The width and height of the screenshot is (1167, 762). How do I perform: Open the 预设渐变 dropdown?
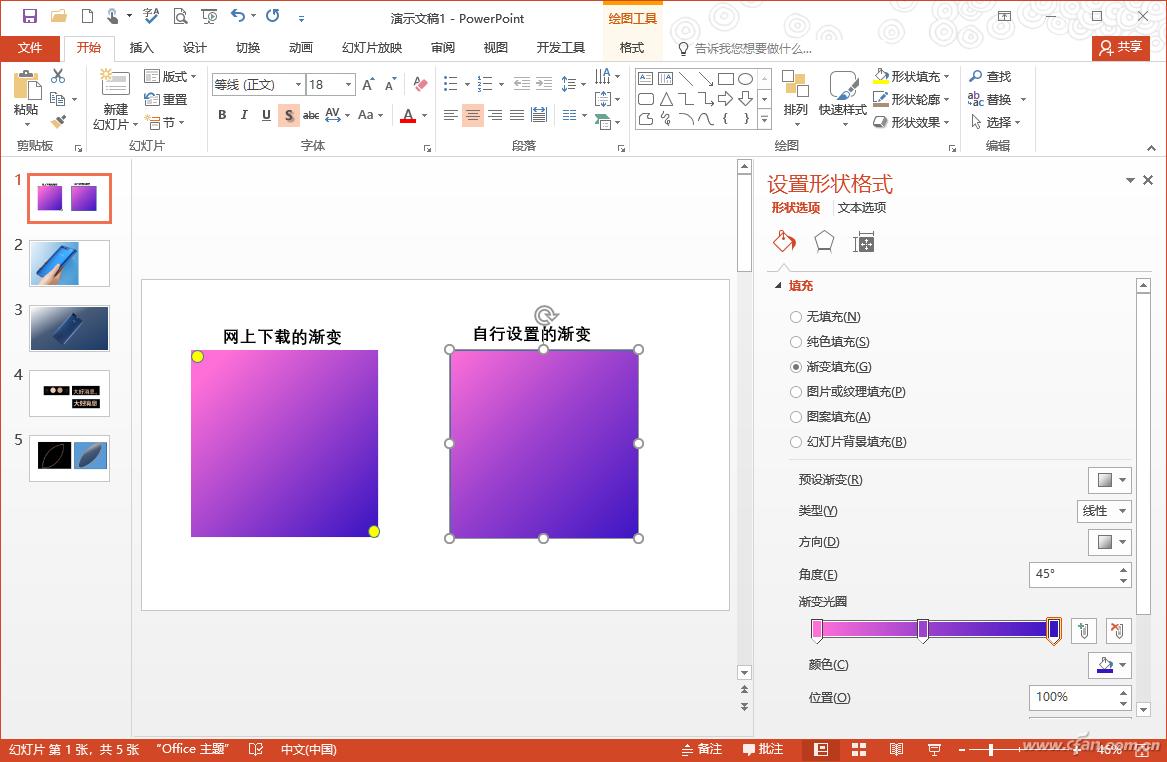(x=1108, y=480)
